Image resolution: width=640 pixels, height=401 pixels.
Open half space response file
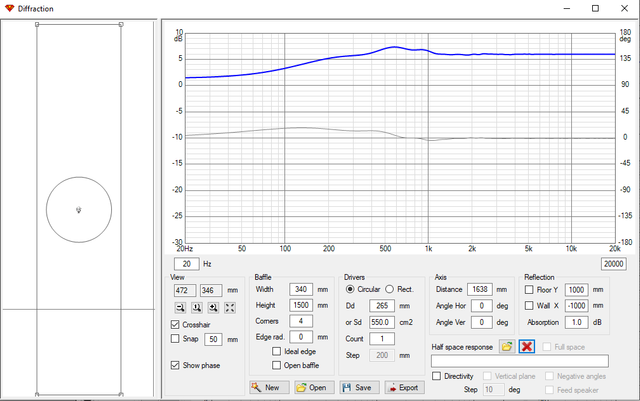coord(507,347)
